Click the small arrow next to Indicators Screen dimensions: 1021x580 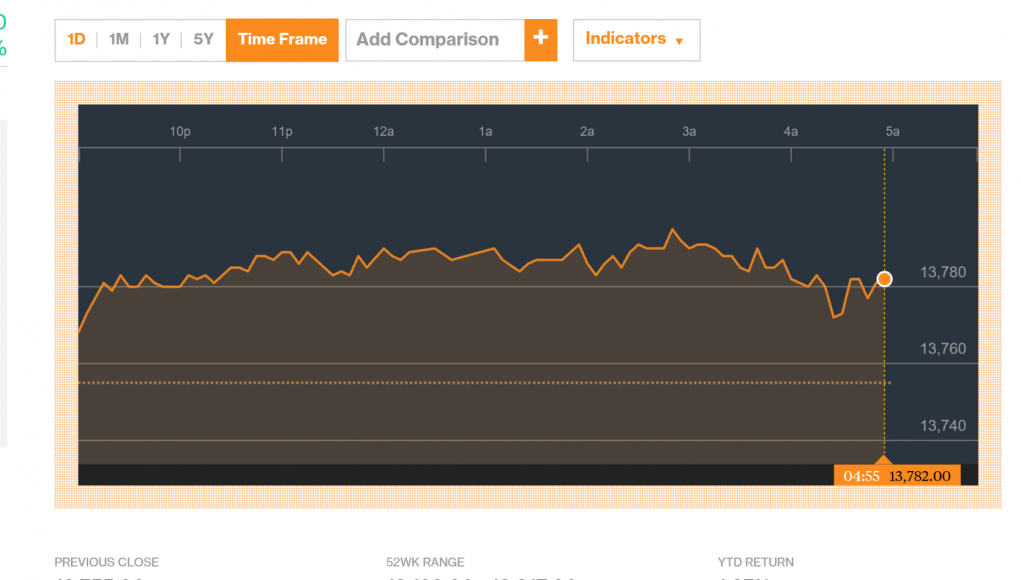680,41
